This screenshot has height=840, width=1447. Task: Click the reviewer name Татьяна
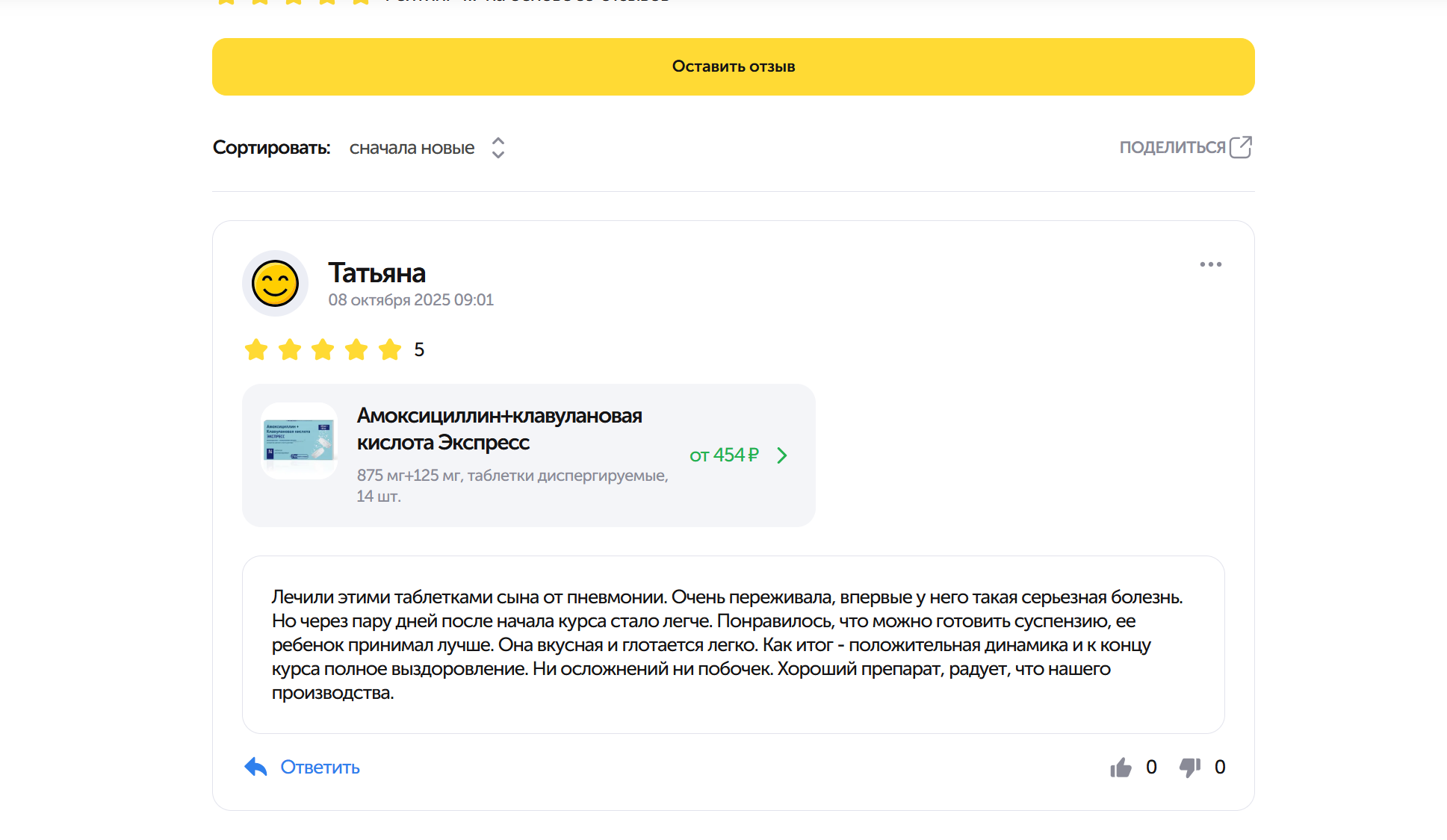[x=377, y=273]
